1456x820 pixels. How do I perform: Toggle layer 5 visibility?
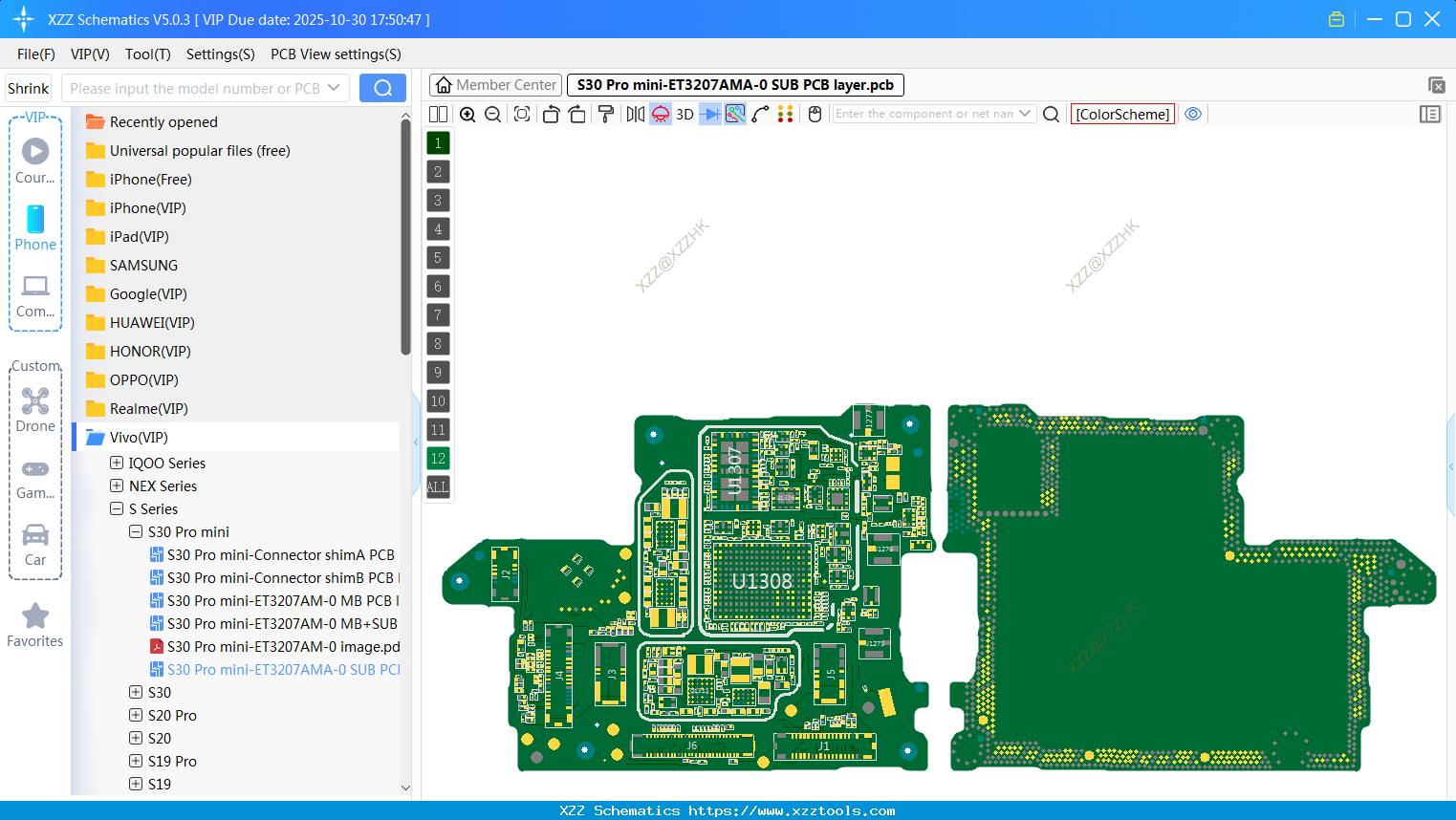pos(438,257)
